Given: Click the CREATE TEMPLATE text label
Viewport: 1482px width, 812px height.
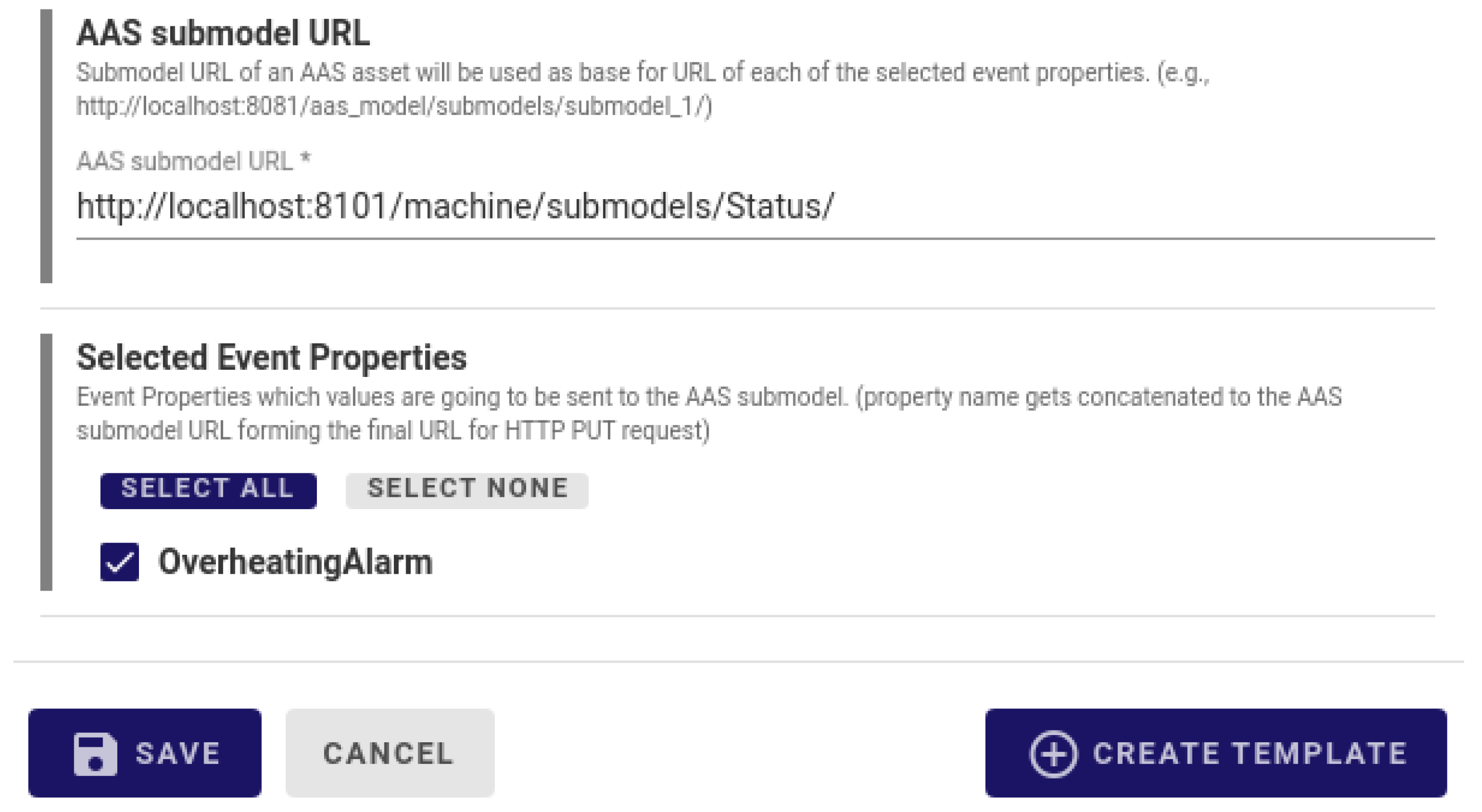Looking at the screenshot, I should (x=1249, y=753).
